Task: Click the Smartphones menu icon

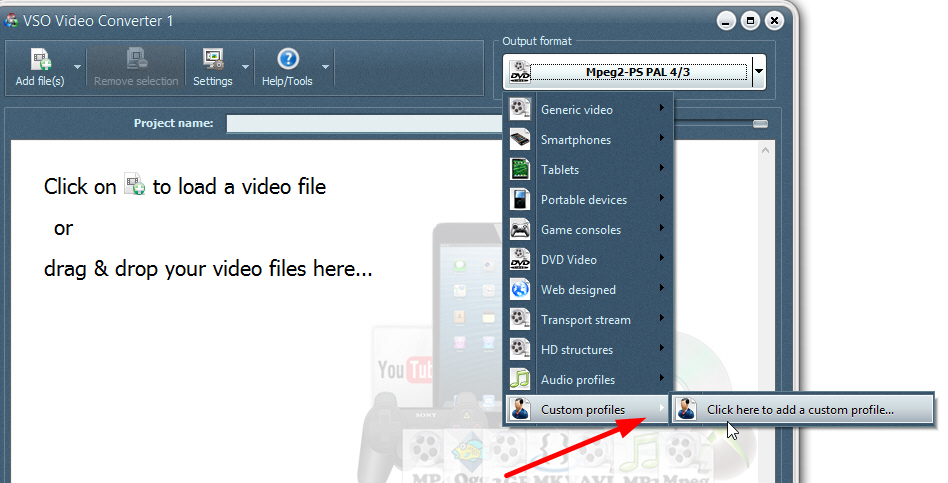Action: pyautogui.click(x=520, y=139)
